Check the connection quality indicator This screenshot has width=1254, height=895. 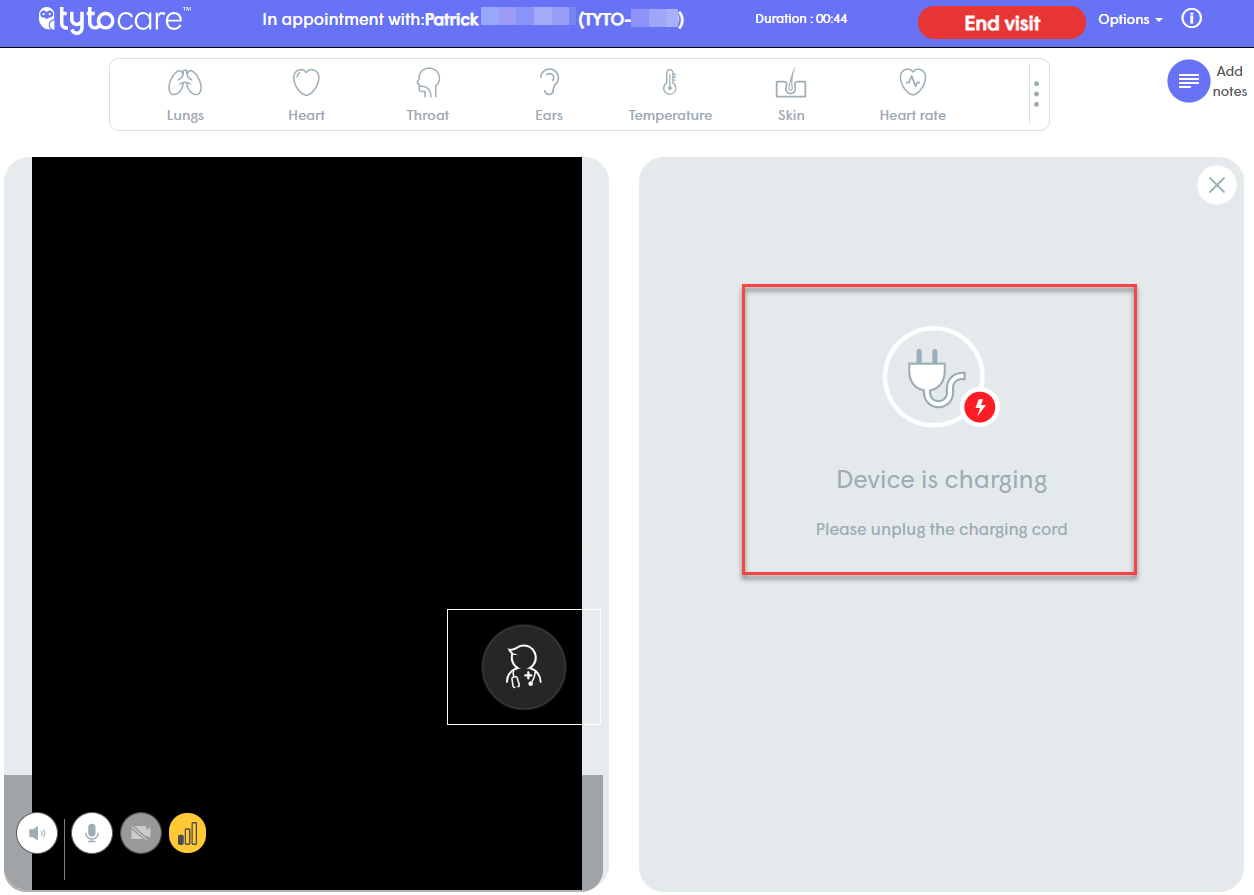point(187,832)
